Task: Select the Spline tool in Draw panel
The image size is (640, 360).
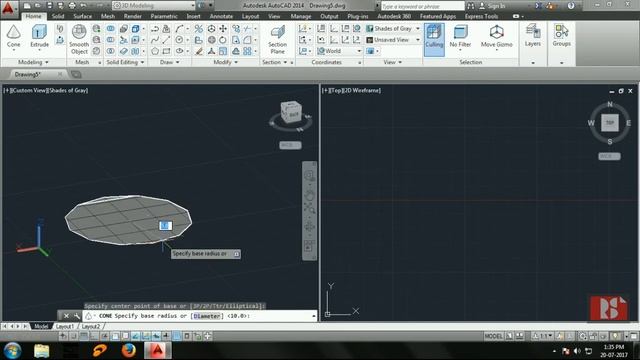Action: 155,40
